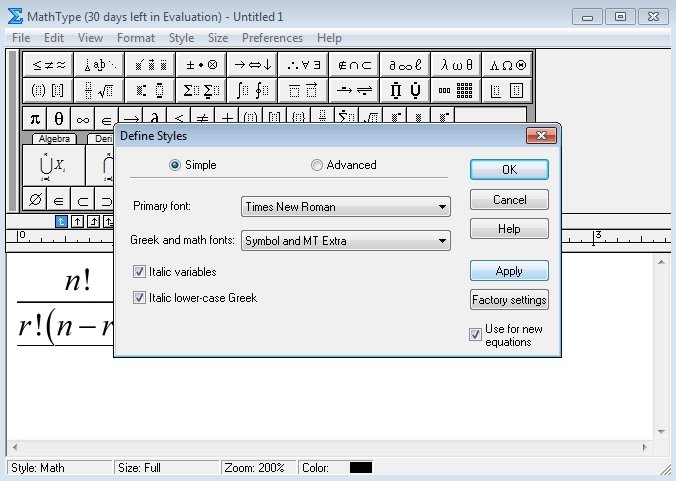Open the labeled arrow templates palette
Screen dimensions: 676x481
pos(354,90)
